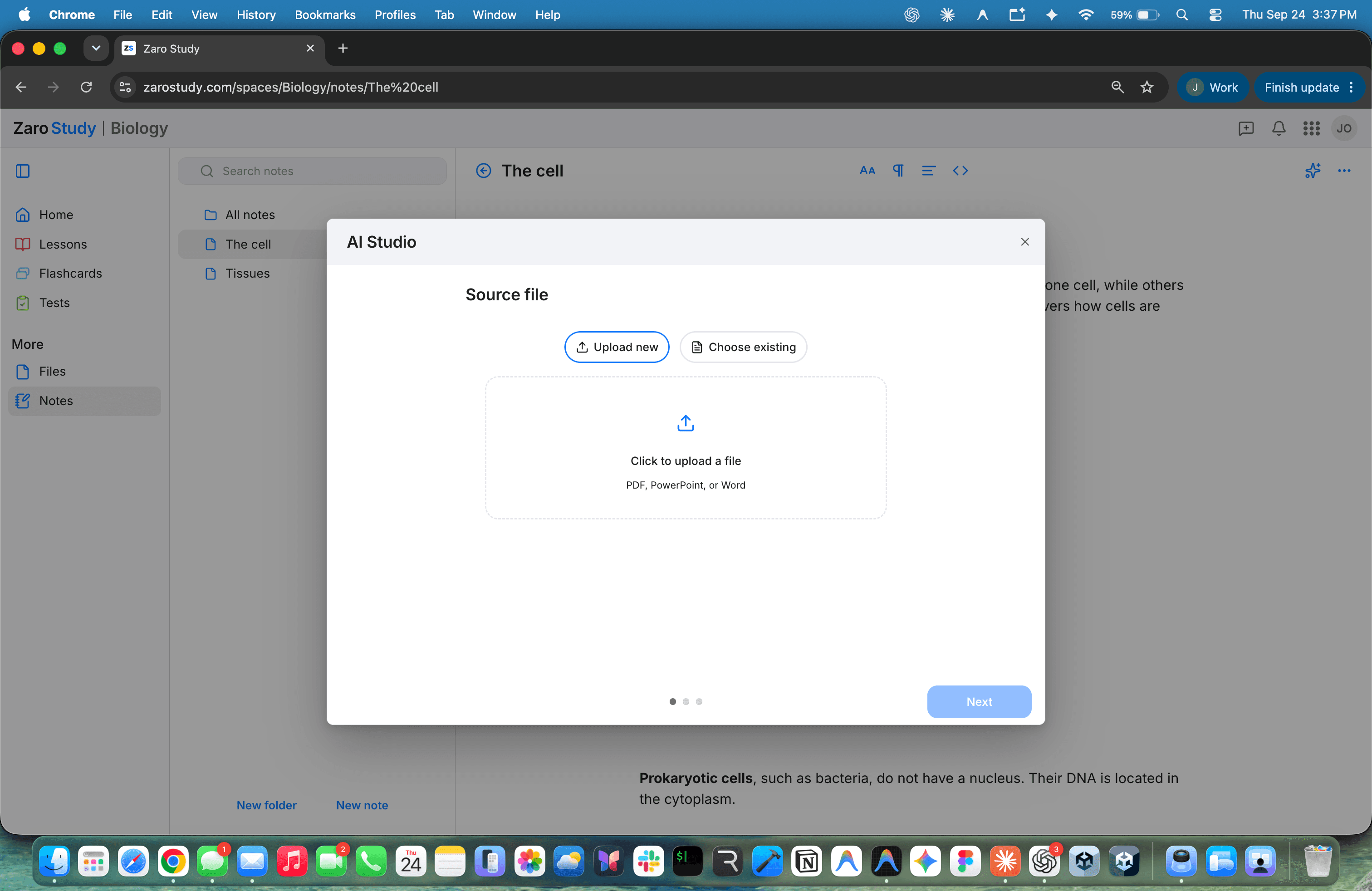Select the Upload new option

point(617,347)
